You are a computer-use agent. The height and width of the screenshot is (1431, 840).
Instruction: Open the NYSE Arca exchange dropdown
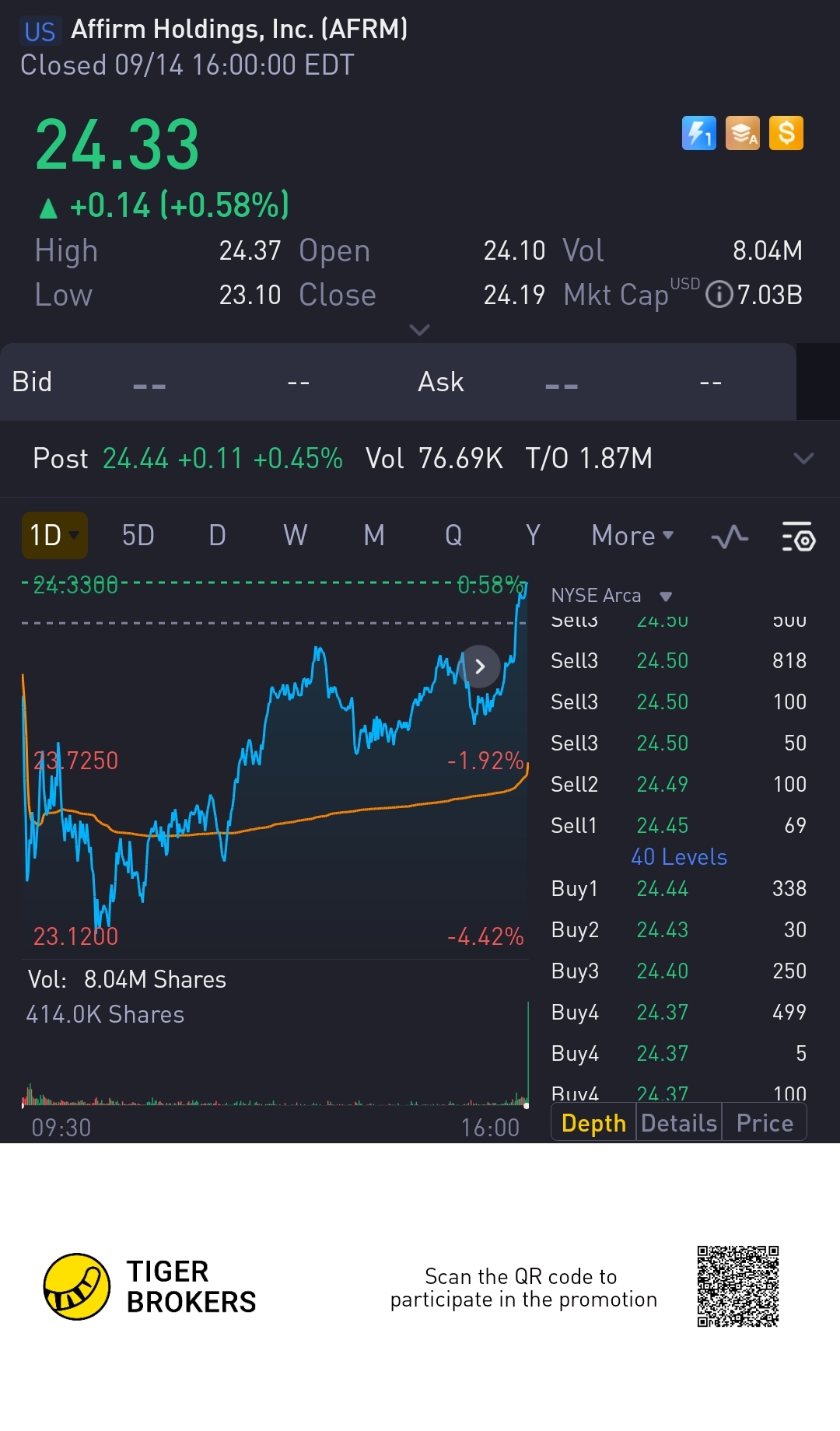pos(611,596)
